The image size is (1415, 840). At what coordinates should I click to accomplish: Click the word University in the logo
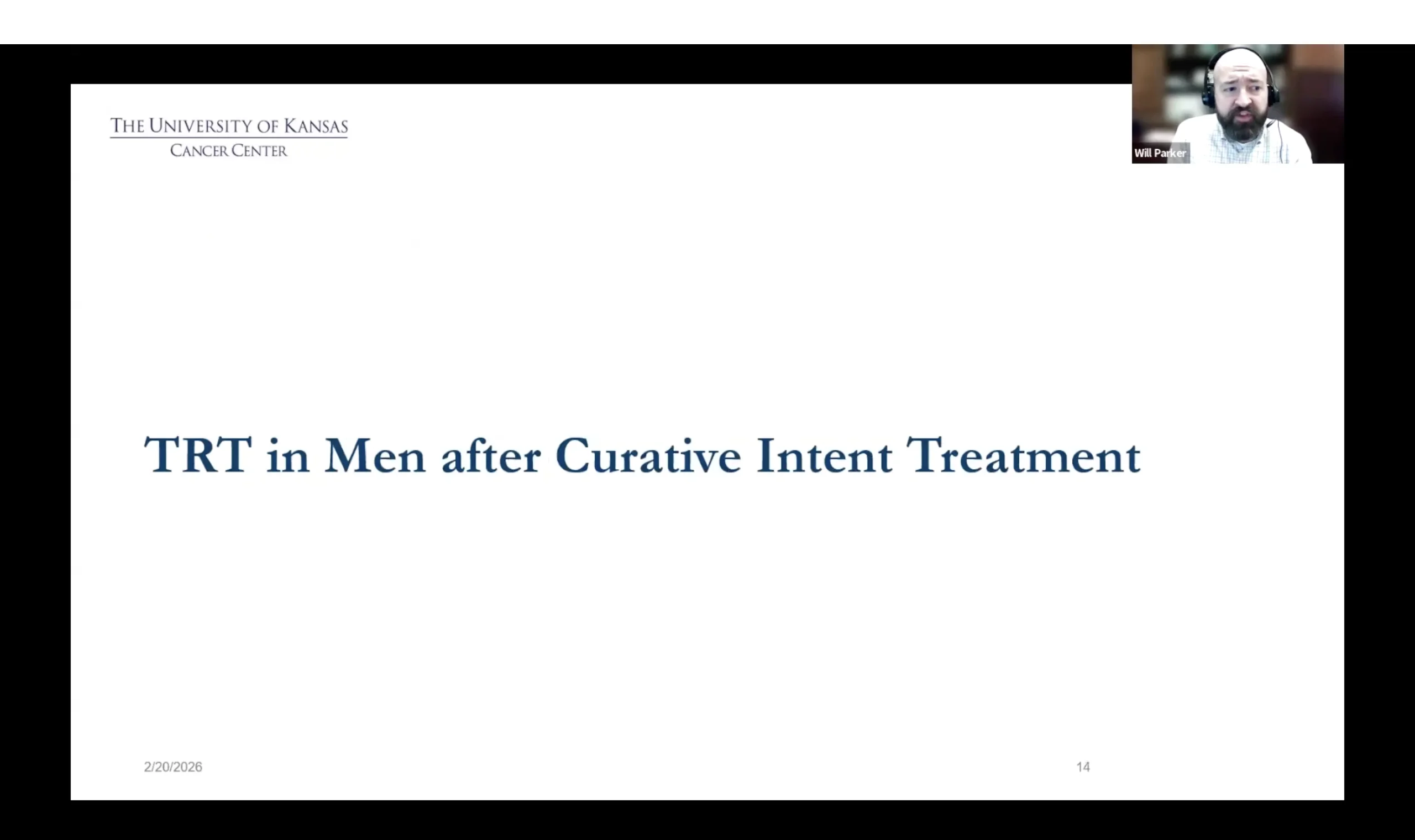tap(200, 125)
